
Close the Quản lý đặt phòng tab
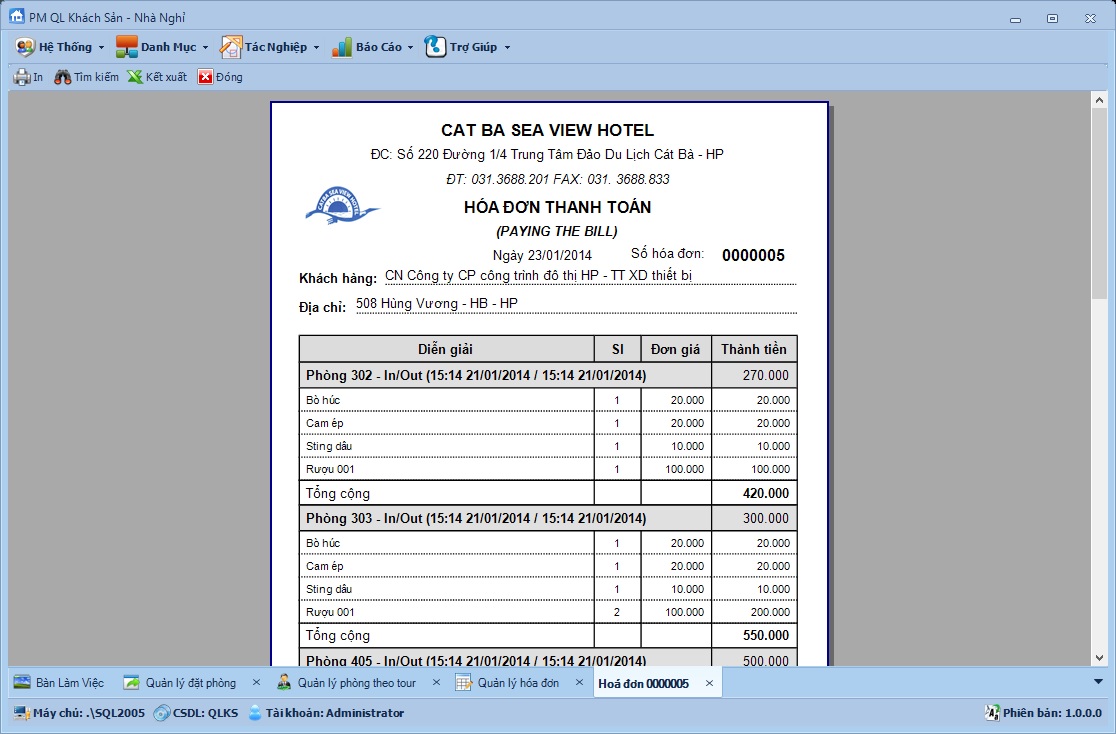click(x=256, y=683)
